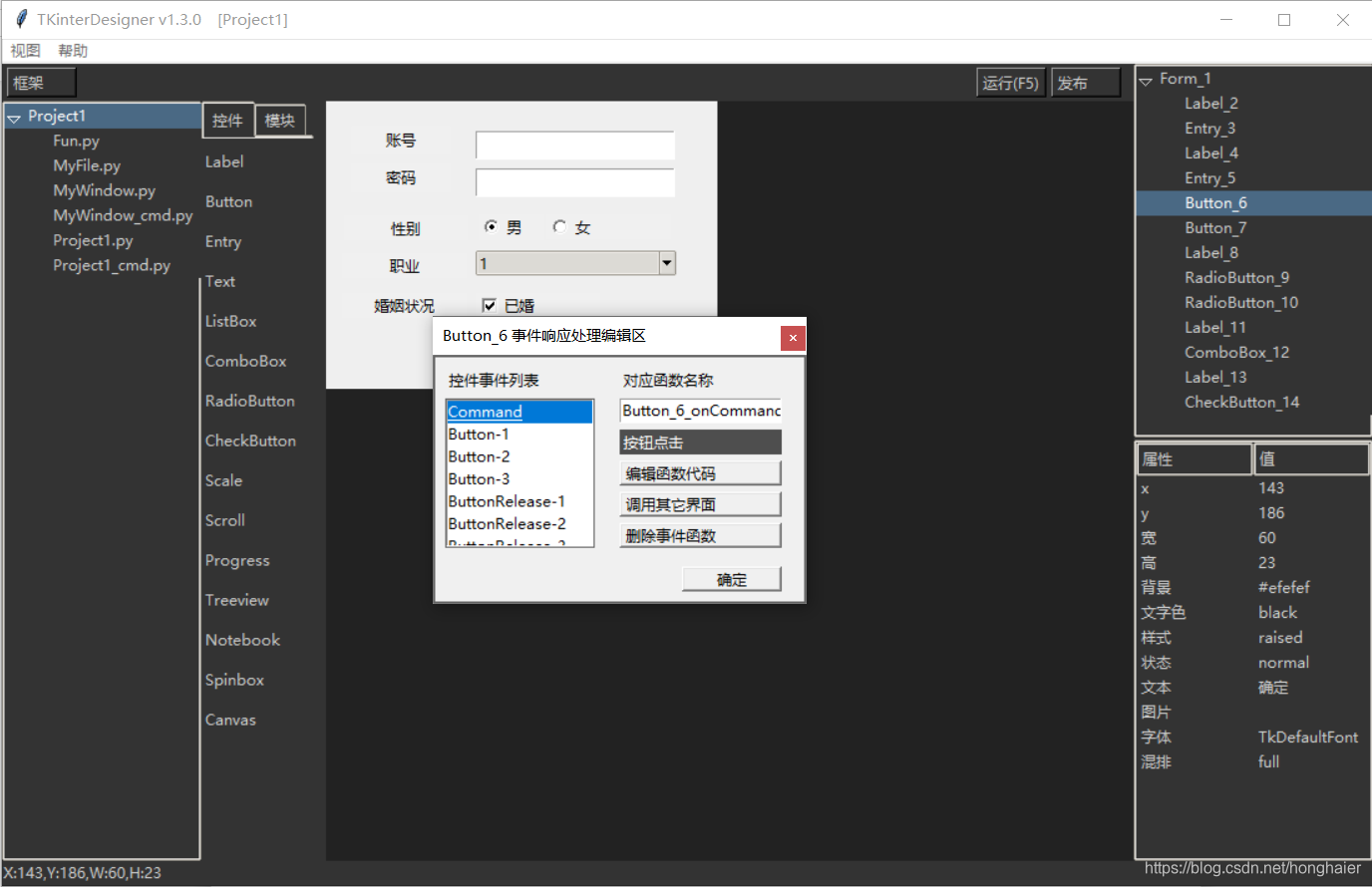Open the 视图 menu
1372x887 pixels.
pos(26,51)
